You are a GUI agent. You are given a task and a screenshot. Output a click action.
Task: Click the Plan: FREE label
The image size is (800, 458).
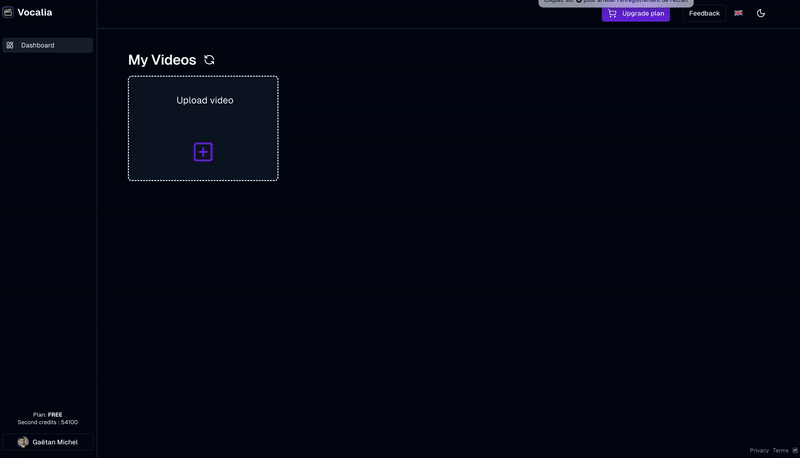tap(47, 414)
